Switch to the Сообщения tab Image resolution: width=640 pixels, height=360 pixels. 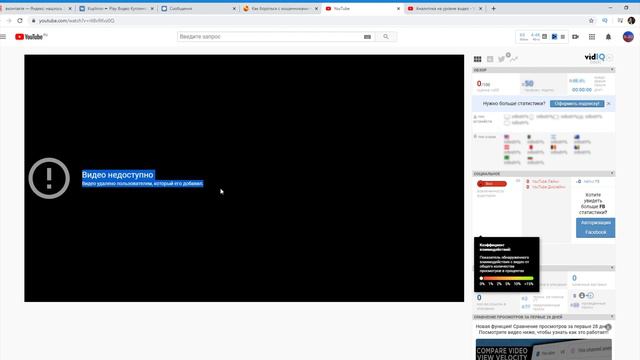199,8
